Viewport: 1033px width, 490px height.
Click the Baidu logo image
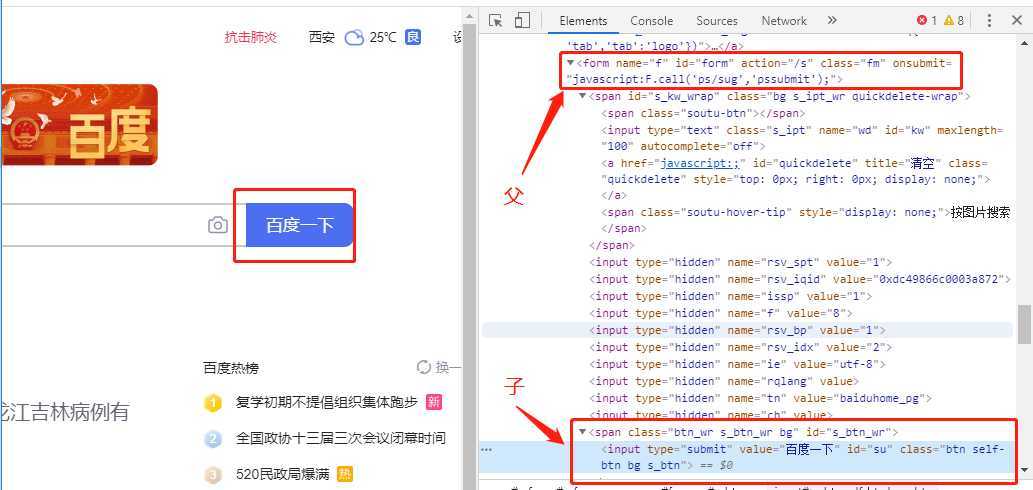coord(79,124)
